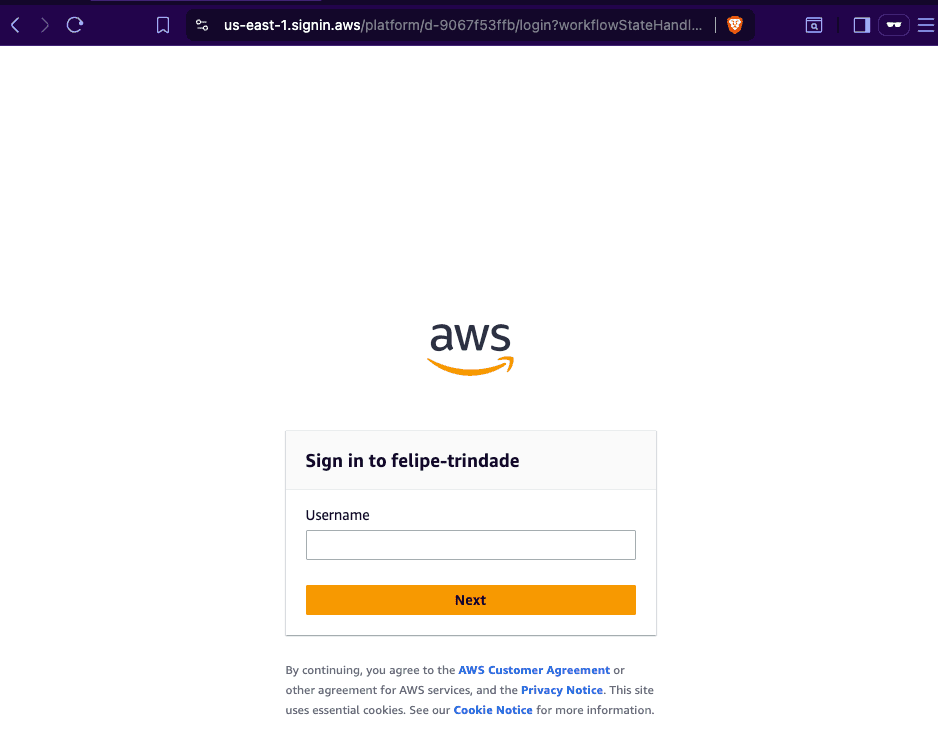
Task: Open the Brave hamburger menu
Action: click(x=925, y=25)
